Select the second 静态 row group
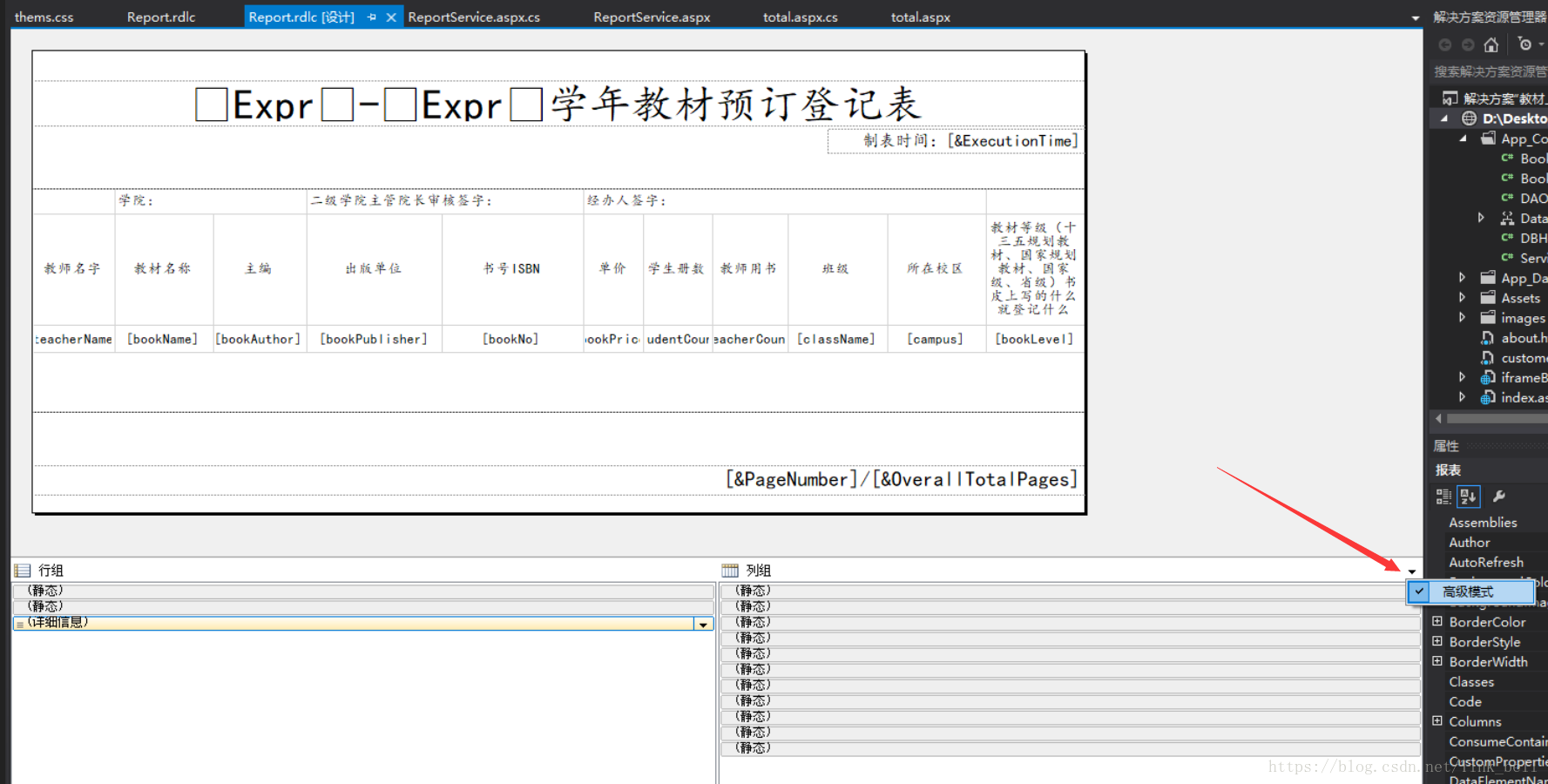1548x784 pixels. (363, 607)
